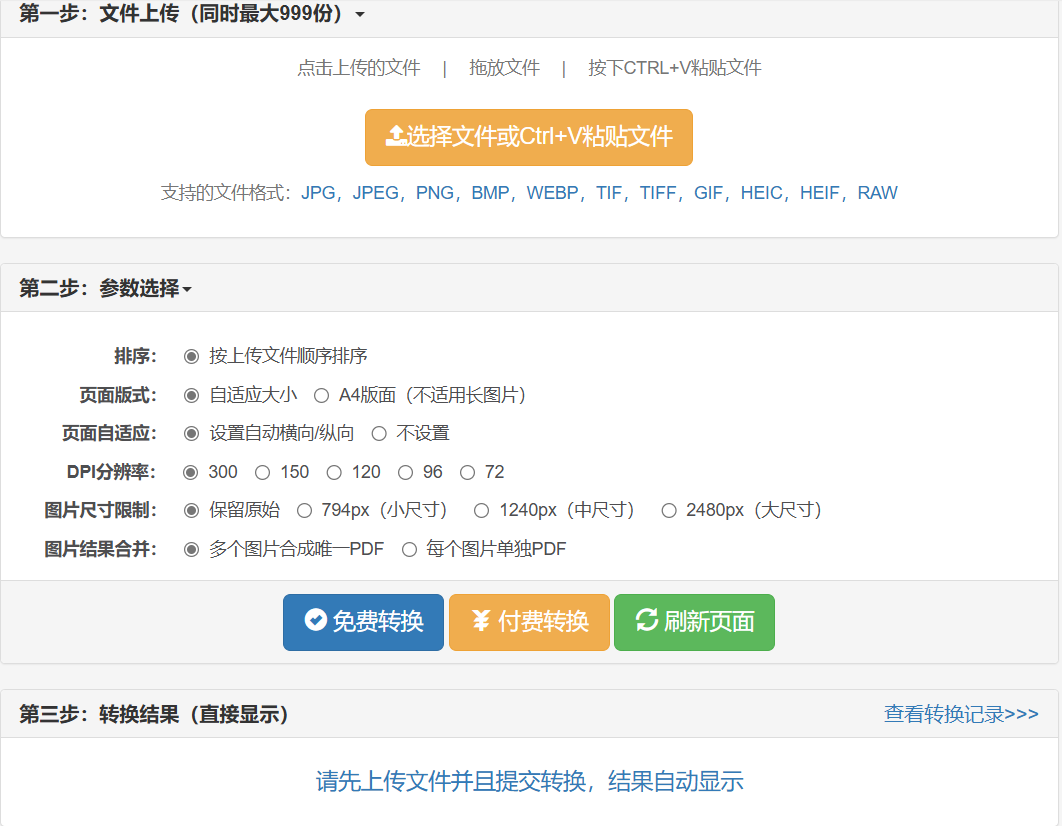Set DPI resolution to 72
The height and width of the screenshot is (826, 1062).
466,471
